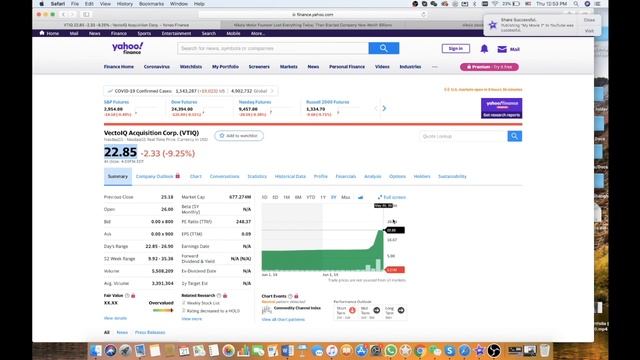Click the Sign in button
The width and height of the screenshot is (640, 360).
[x=456, y=49]
